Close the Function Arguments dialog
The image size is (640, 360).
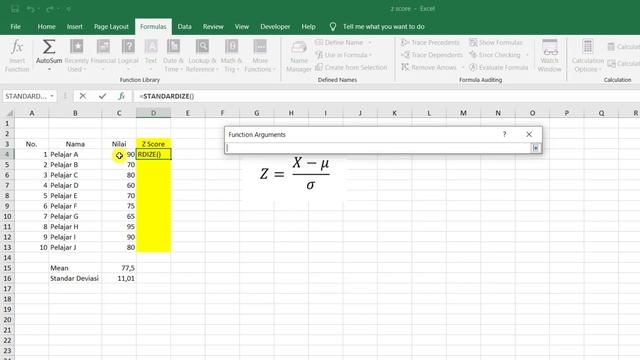529,134
